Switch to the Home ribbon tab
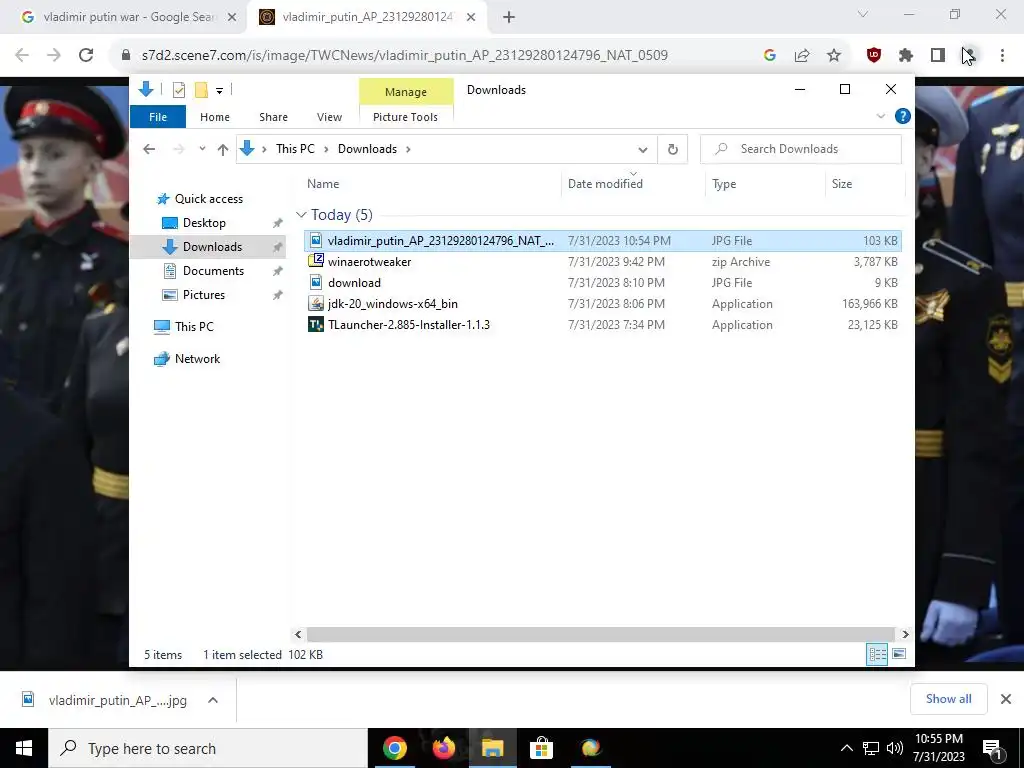Screen dimensions: 1024x768 coord(215,117)
